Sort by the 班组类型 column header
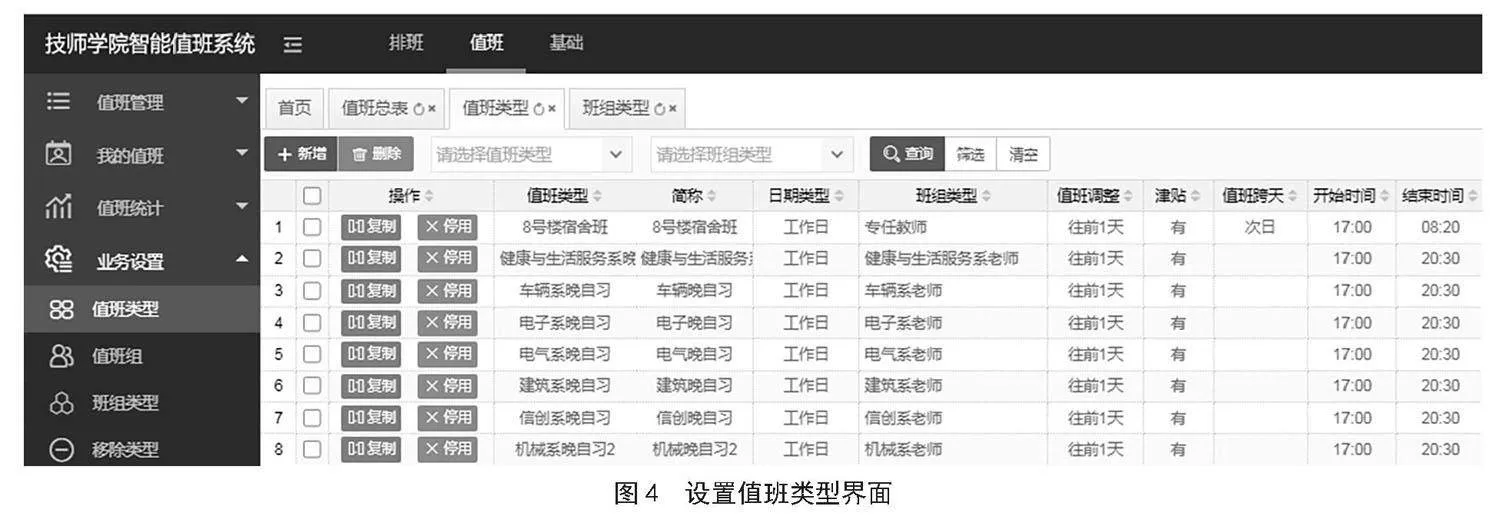The width and height of the screenshot is (1500, 526). tap(953, 196)
